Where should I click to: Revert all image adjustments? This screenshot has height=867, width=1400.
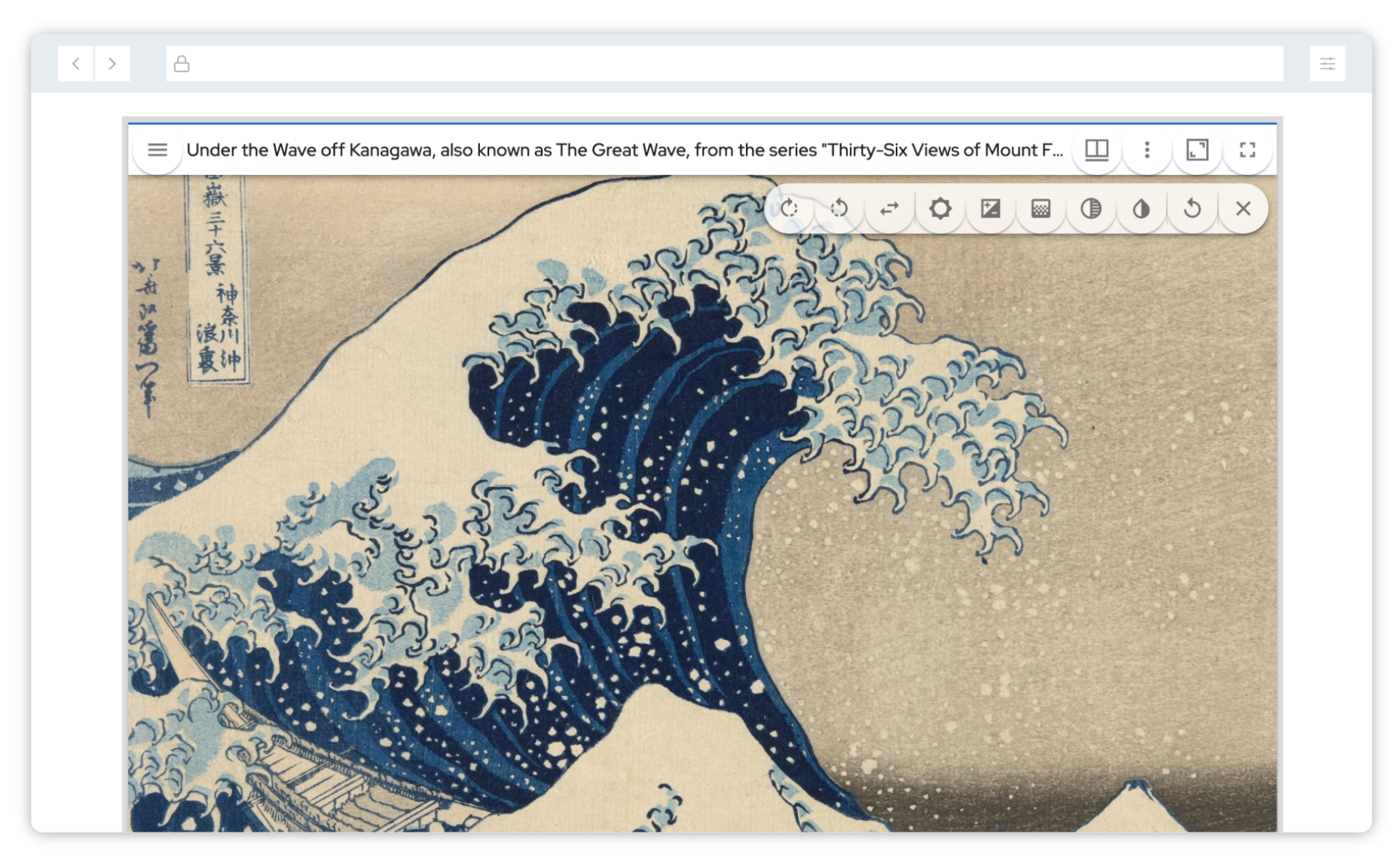[x=1192, y=209]
